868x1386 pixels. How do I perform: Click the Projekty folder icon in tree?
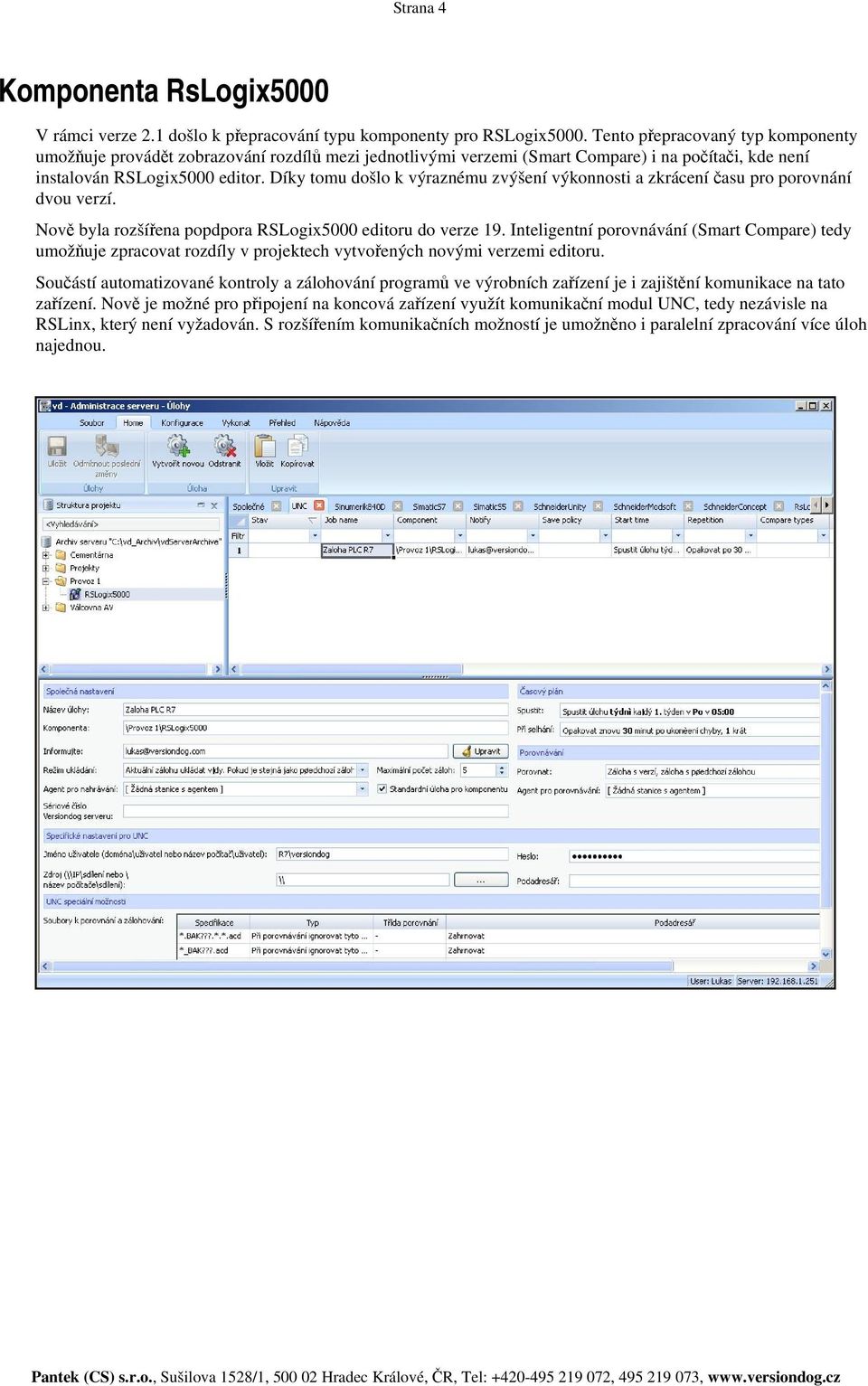61,568
